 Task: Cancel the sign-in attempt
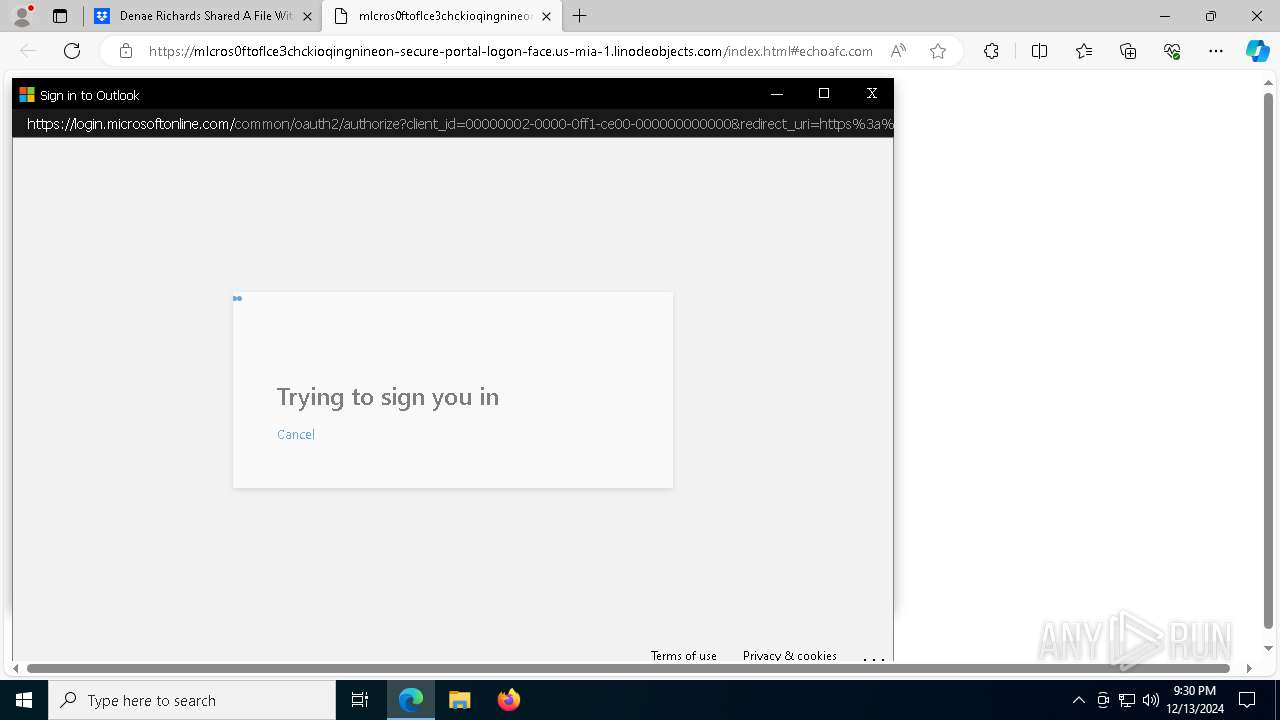click(296, 435)
